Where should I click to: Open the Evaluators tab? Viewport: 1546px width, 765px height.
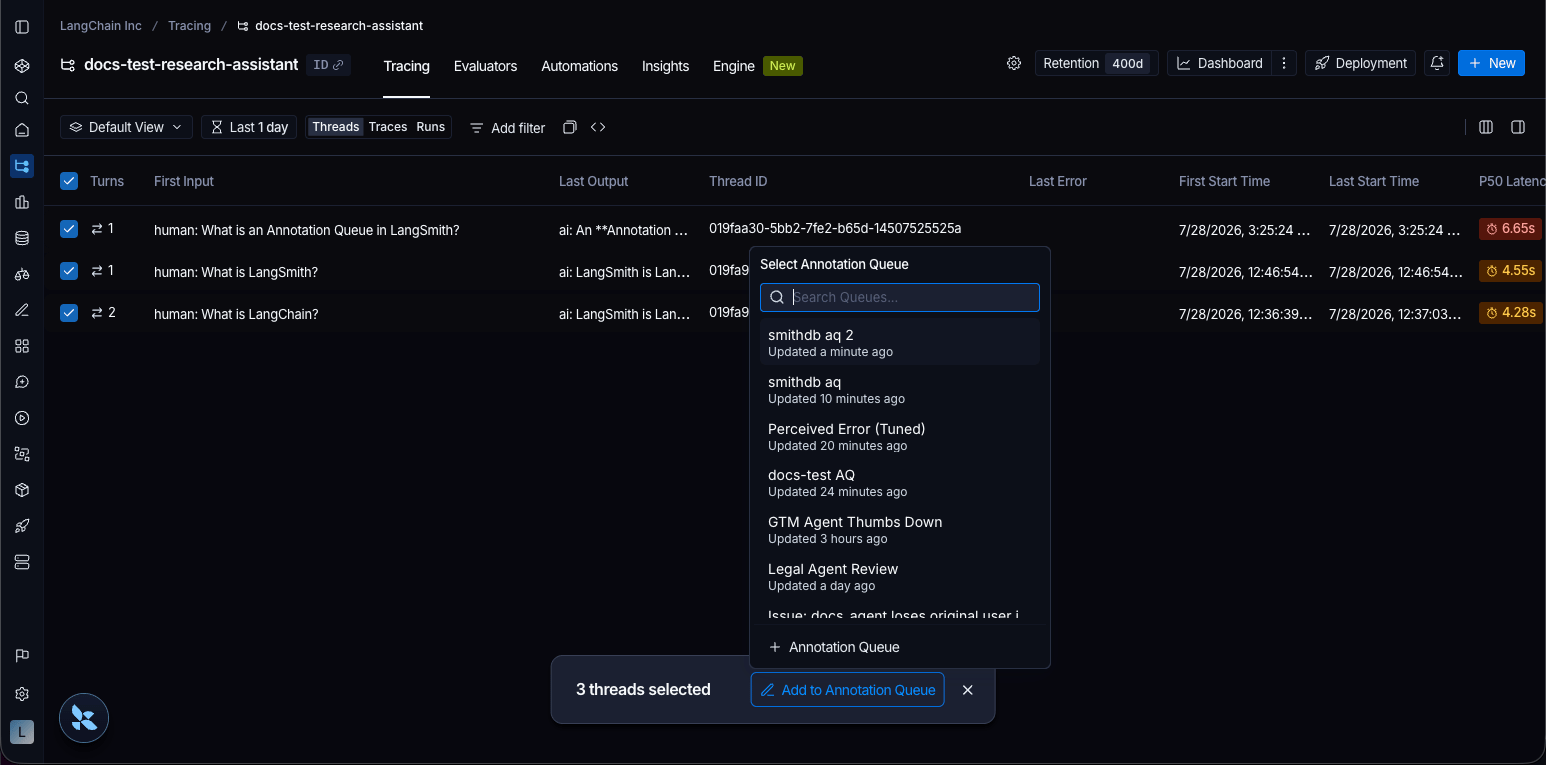pos(485,66)
